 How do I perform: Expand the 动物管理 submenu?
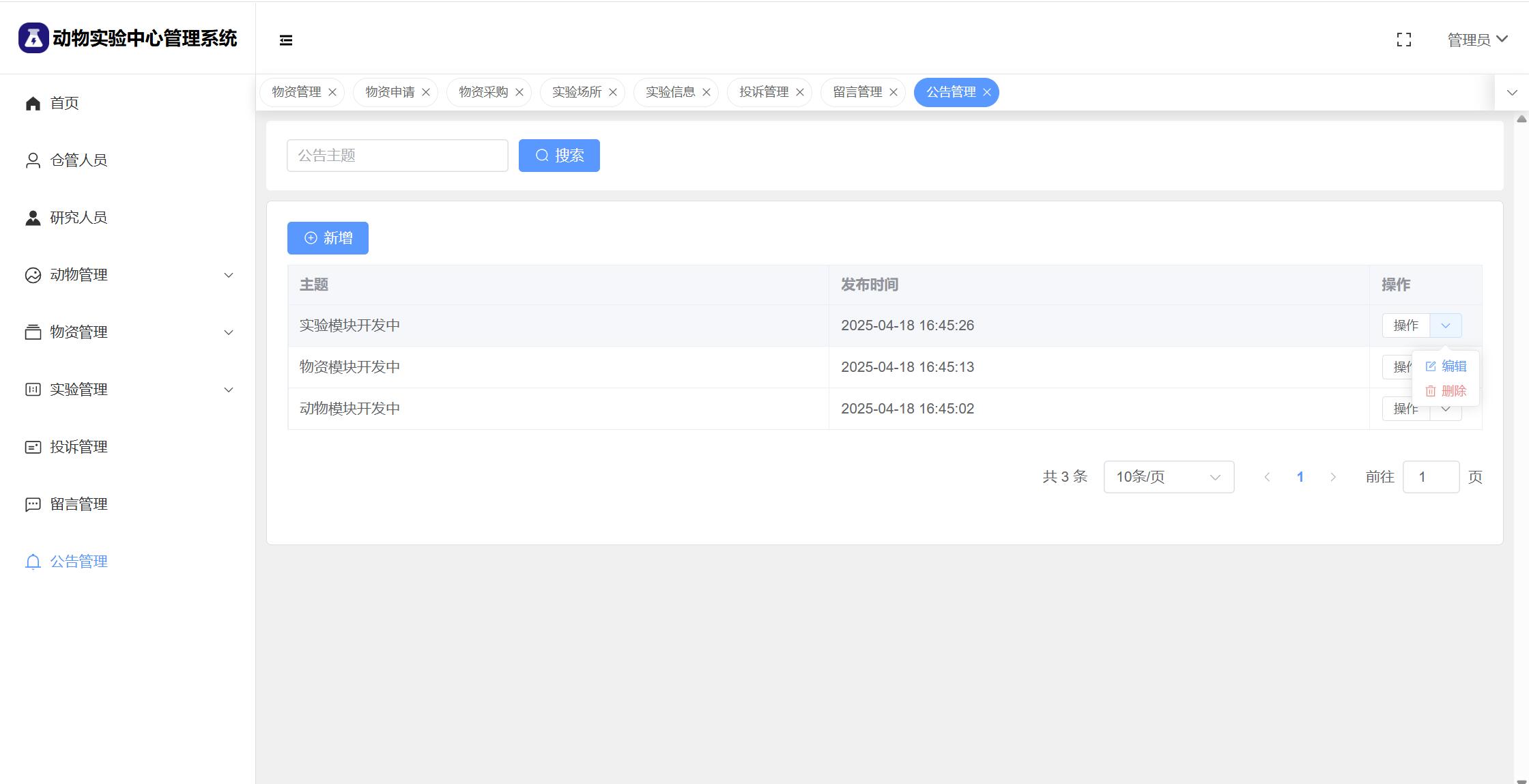229,275
